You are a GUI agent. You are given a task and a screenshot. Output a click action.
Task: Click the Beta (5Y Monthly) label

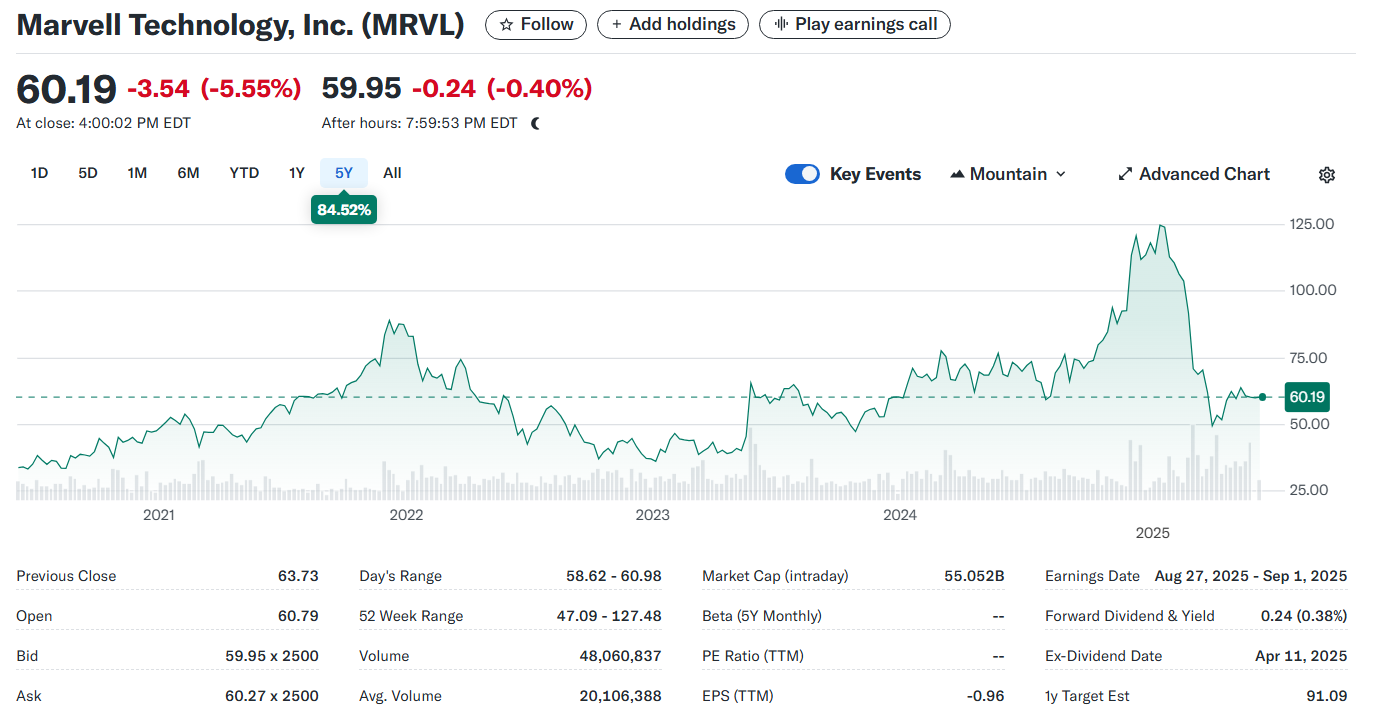pos(762,616)
